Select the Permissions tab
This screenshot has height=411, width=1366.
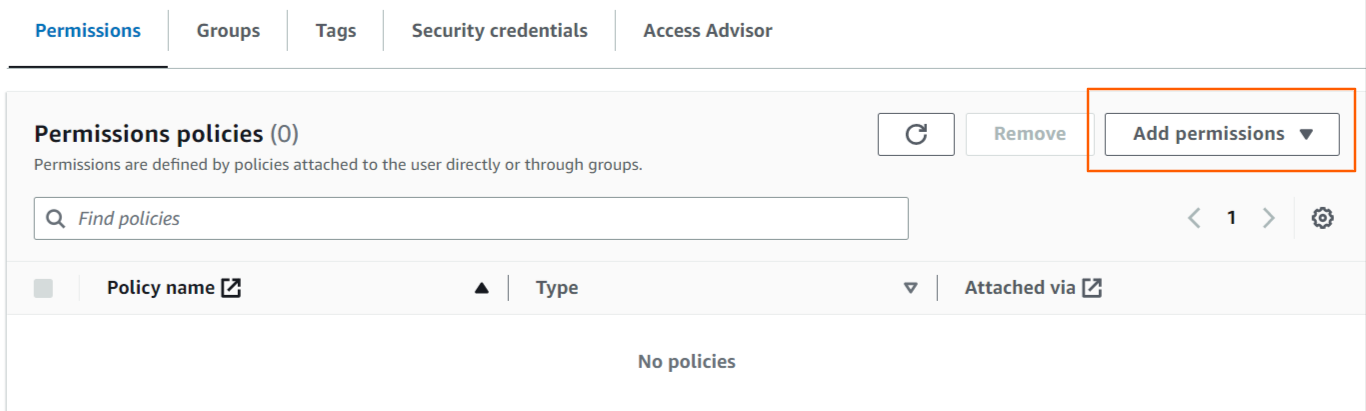coord(88,31)
